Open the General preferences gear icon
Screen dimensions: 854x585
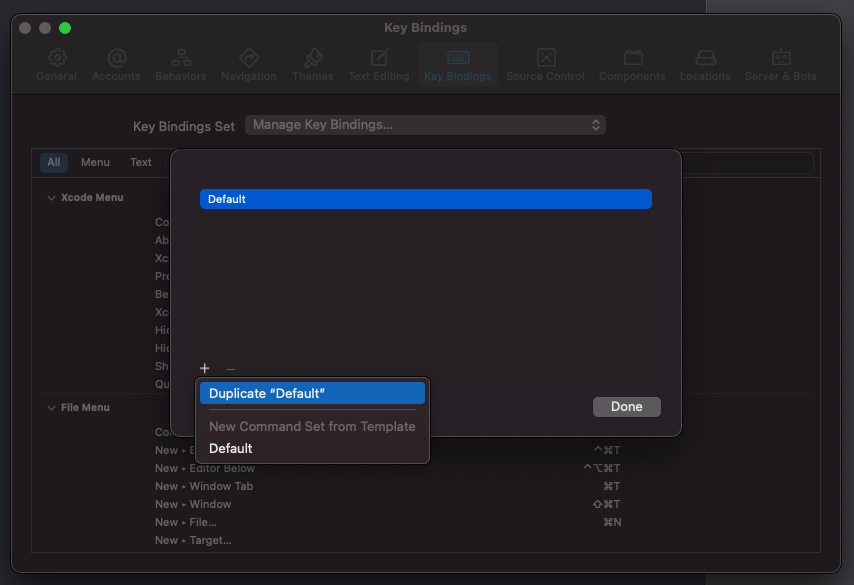[57, 57]
